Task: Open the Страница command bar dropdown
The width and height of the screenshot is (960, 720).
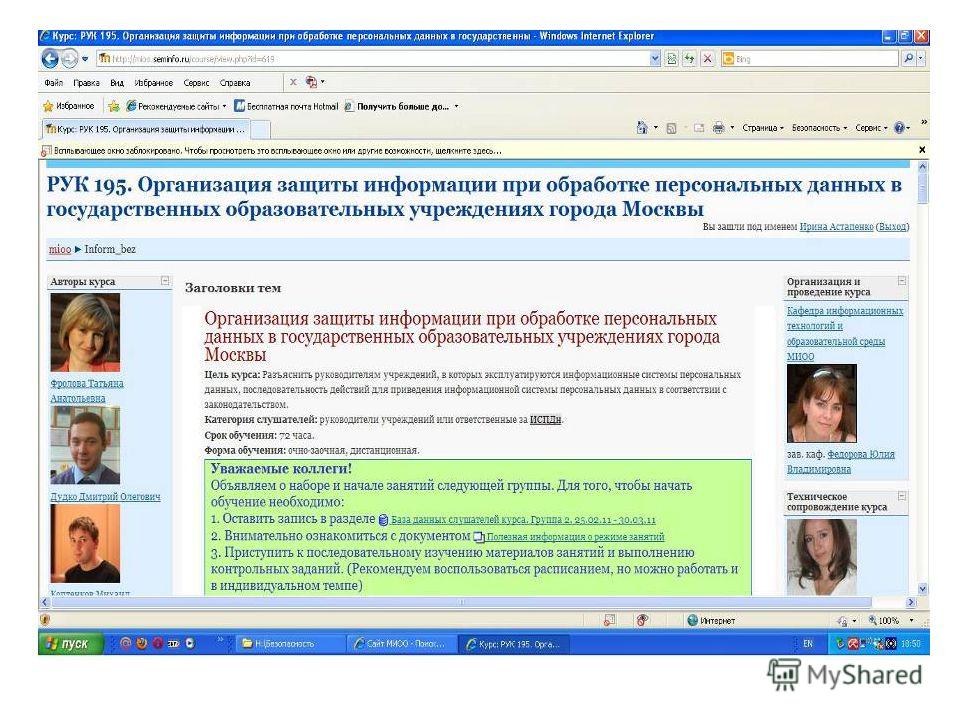Action: click(x=763, y=128)
